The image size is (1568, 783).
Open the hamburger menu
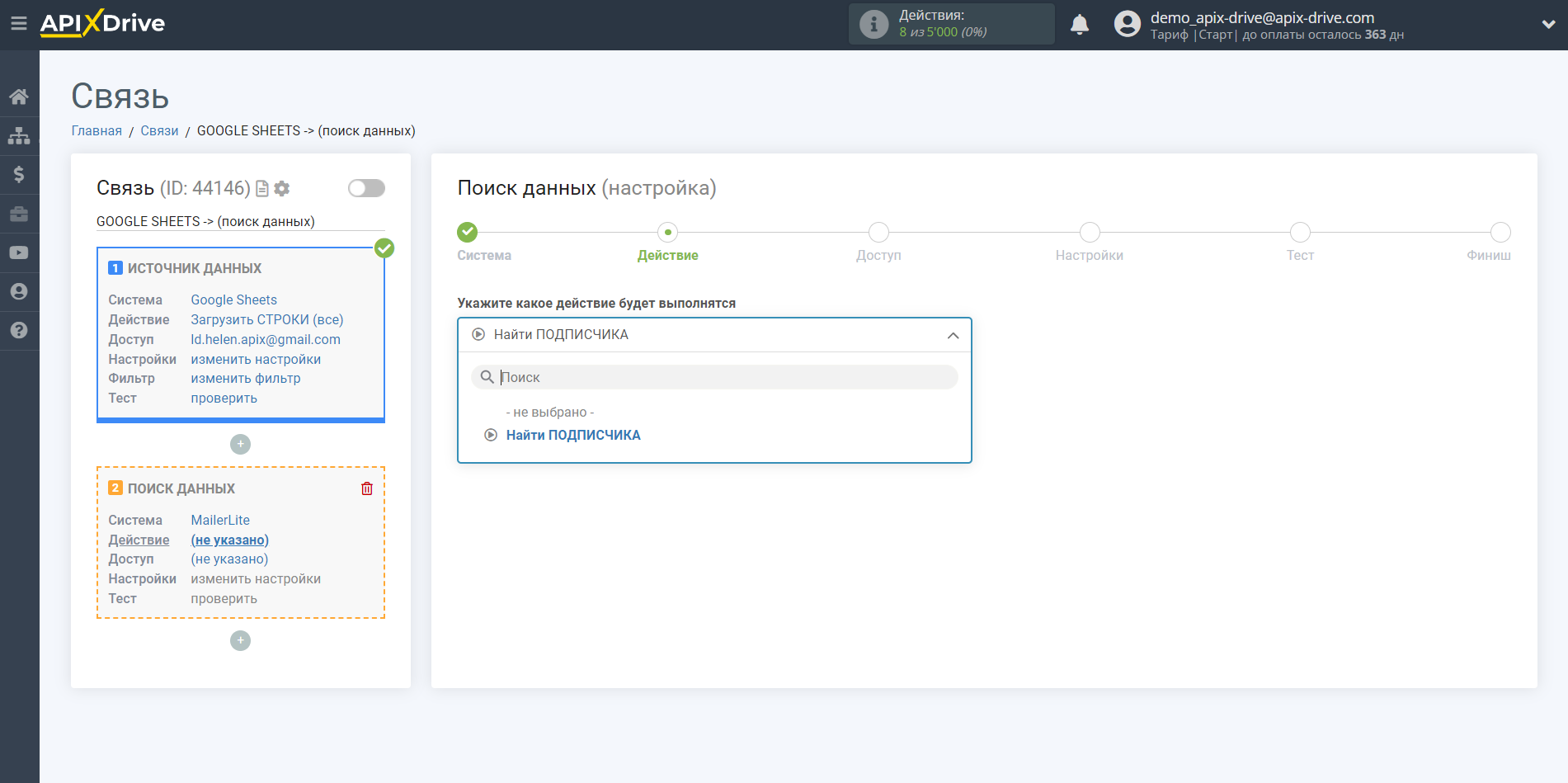point(18,23)
